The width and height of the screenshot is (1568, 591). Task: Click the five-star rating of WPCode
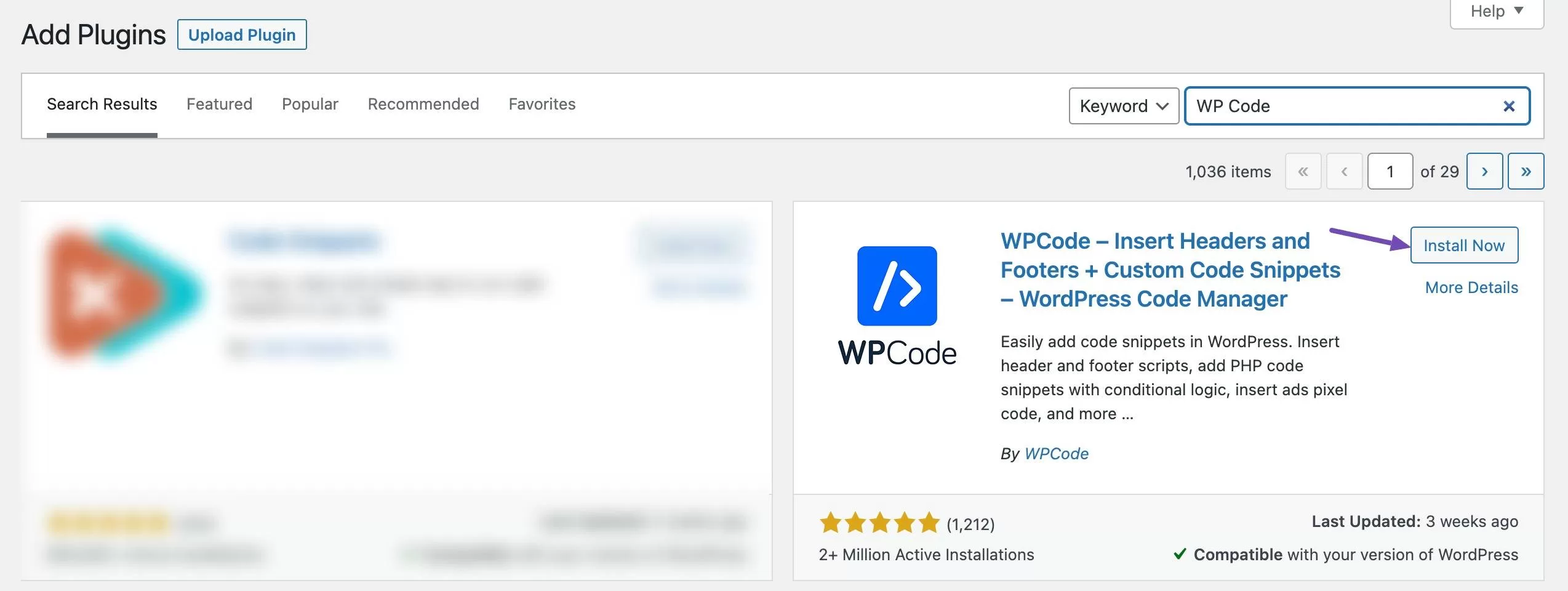click(x=879, y=523)
